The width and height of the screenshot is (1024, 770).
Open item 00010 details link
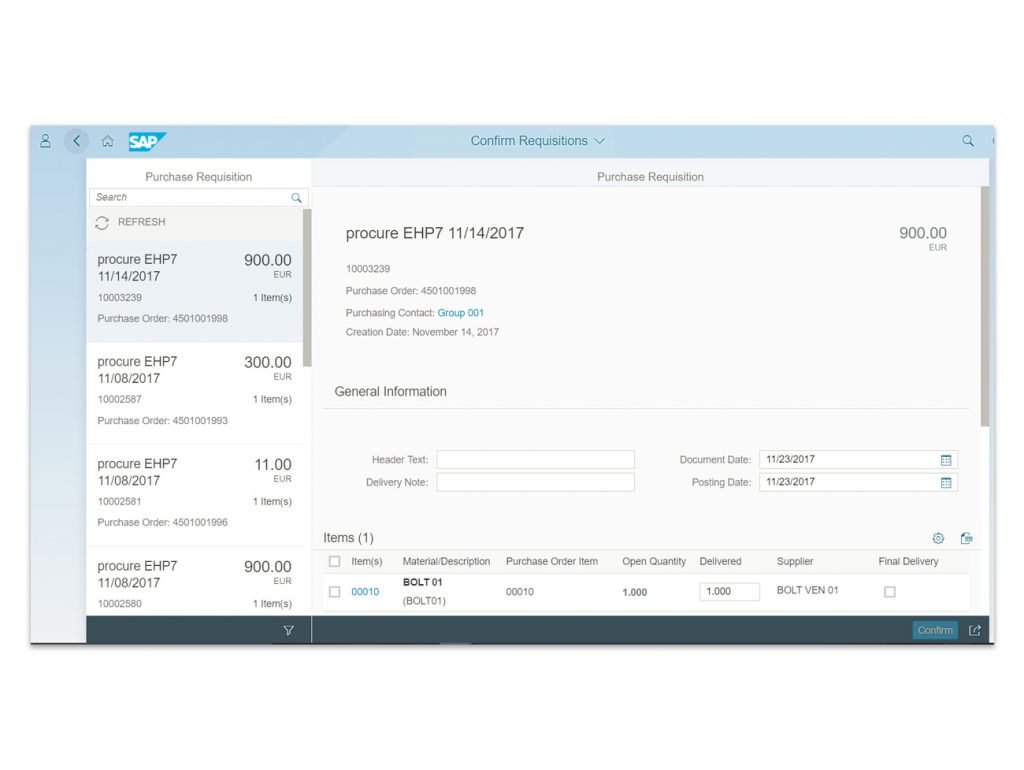[x=364, y=592]
